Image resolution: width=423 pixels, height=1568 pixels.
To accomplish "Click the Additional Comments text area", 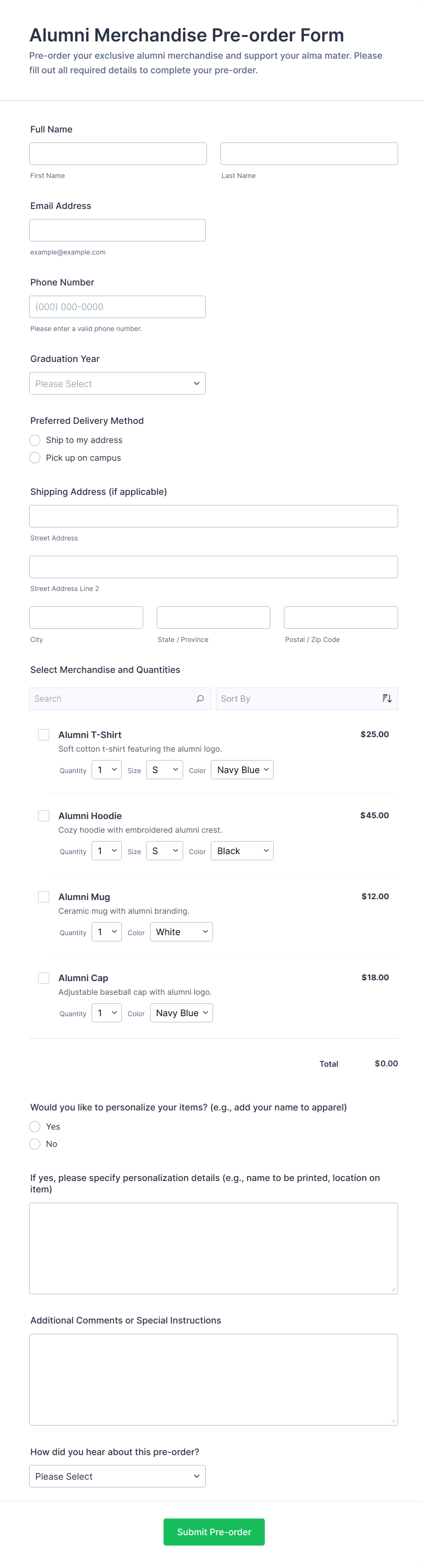I will 213,1380.
